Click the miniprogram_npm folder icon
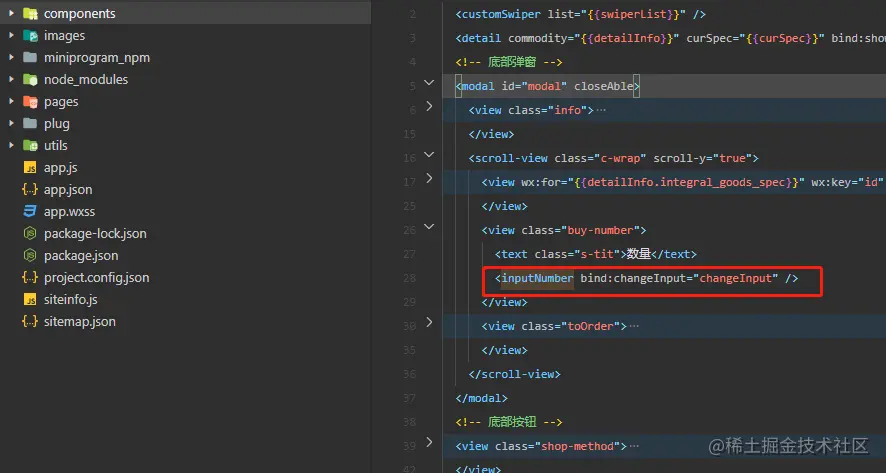Viewport: 886px width, 473px height. point(30,58)
